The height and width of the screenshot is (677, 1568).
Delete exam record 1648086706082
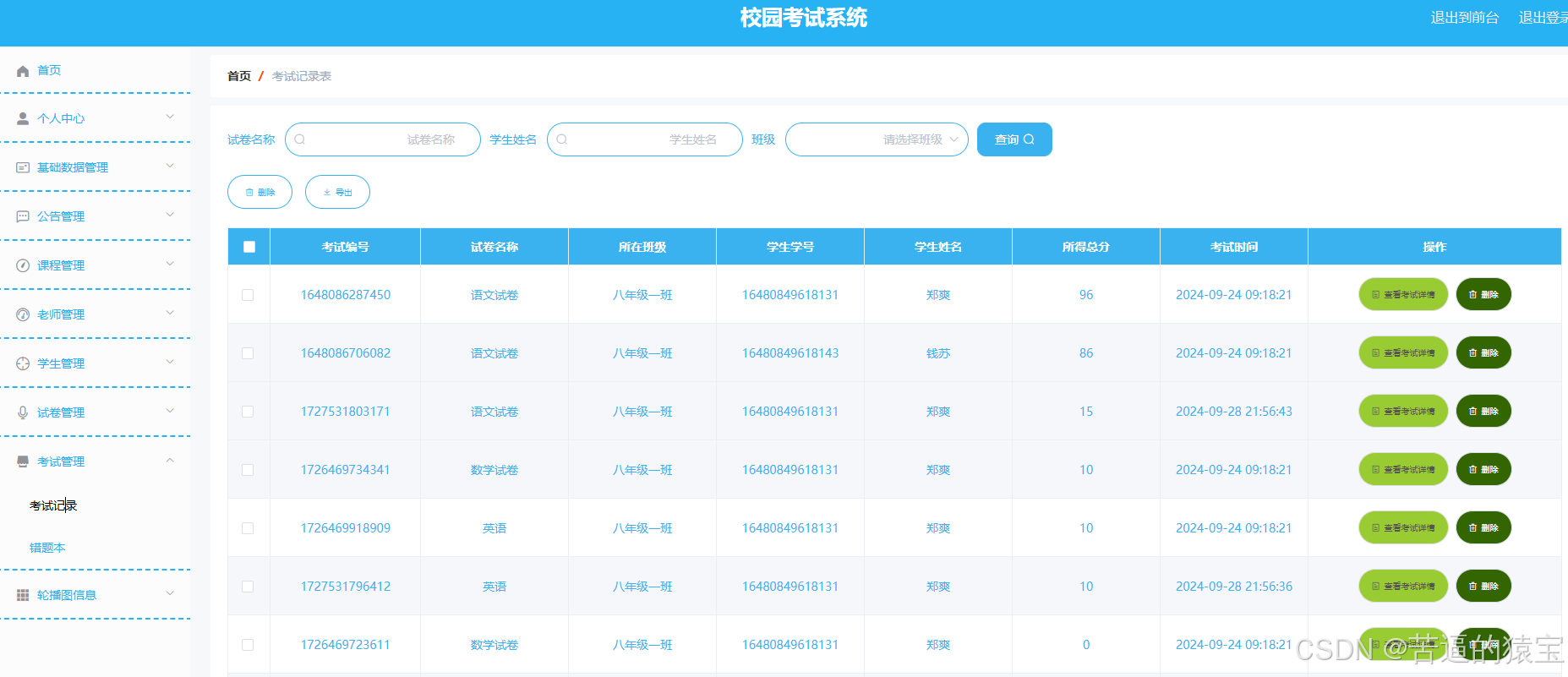coord(1483,352)
